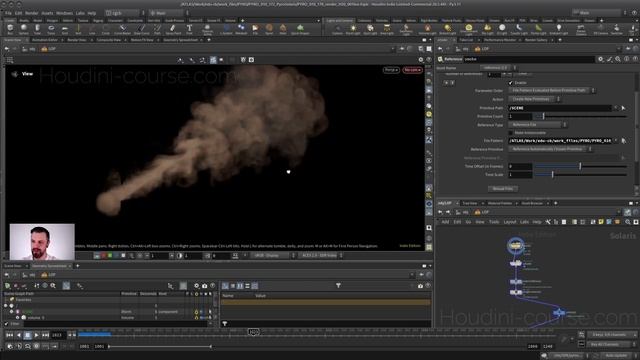
Task: Select the Quick Shapes shelf tool
Action: [x=300, y=29]
